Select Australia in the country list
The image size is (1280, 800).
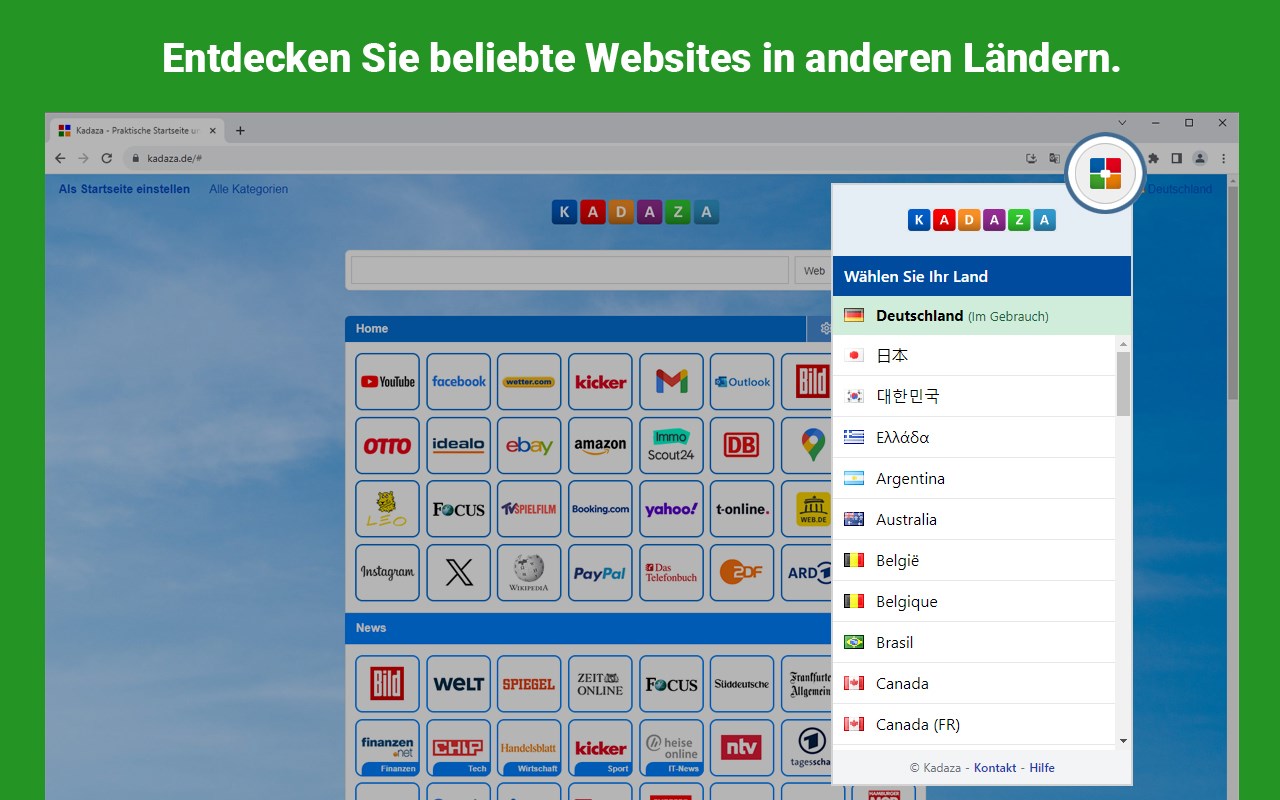(974, 519)
